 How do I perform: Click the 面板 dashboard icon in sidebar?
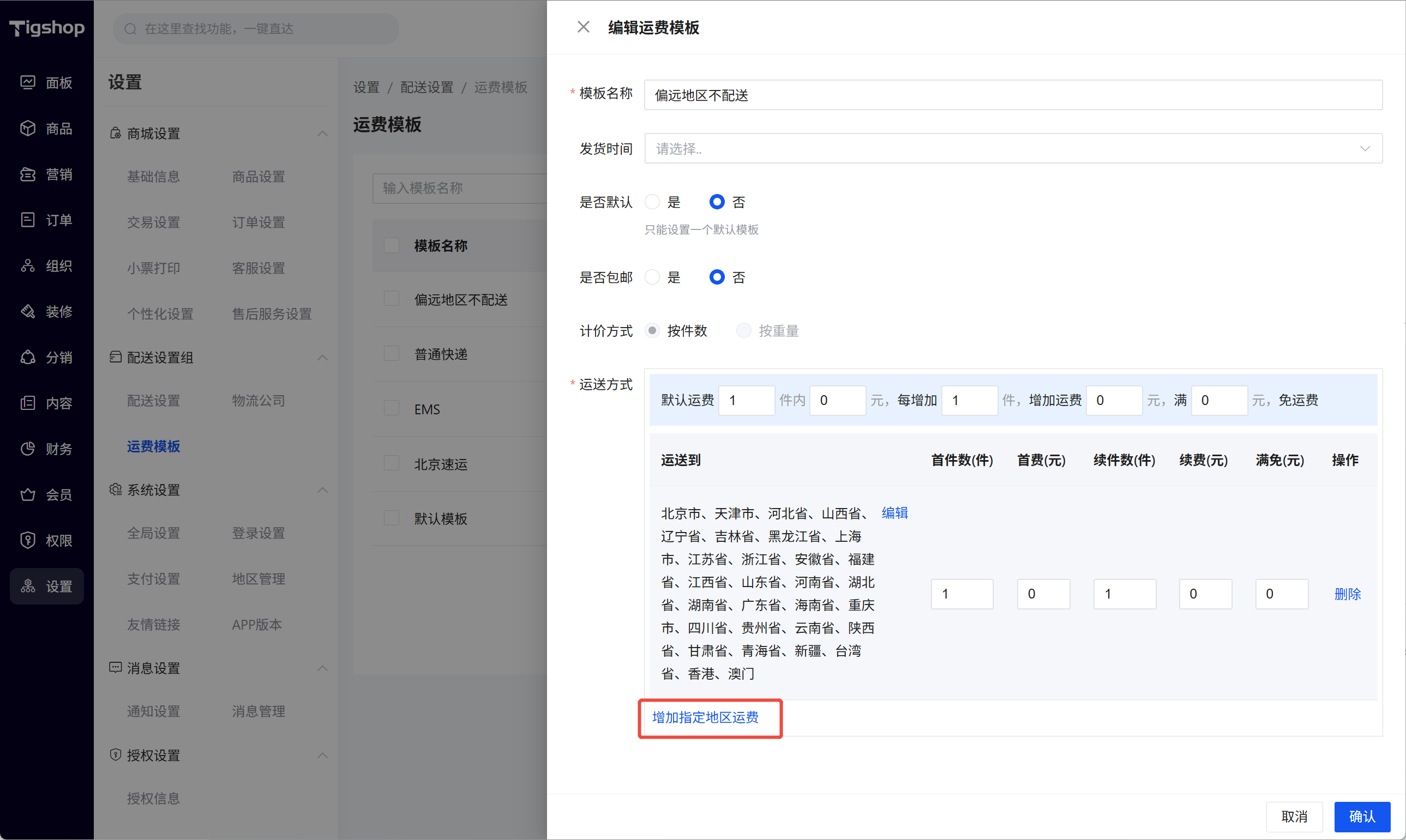pyautogui.click(x=28, y=83)
